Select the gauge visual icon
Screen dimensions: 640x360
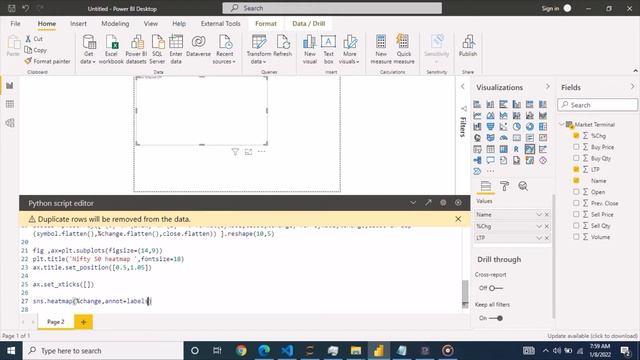coord(503,138)
